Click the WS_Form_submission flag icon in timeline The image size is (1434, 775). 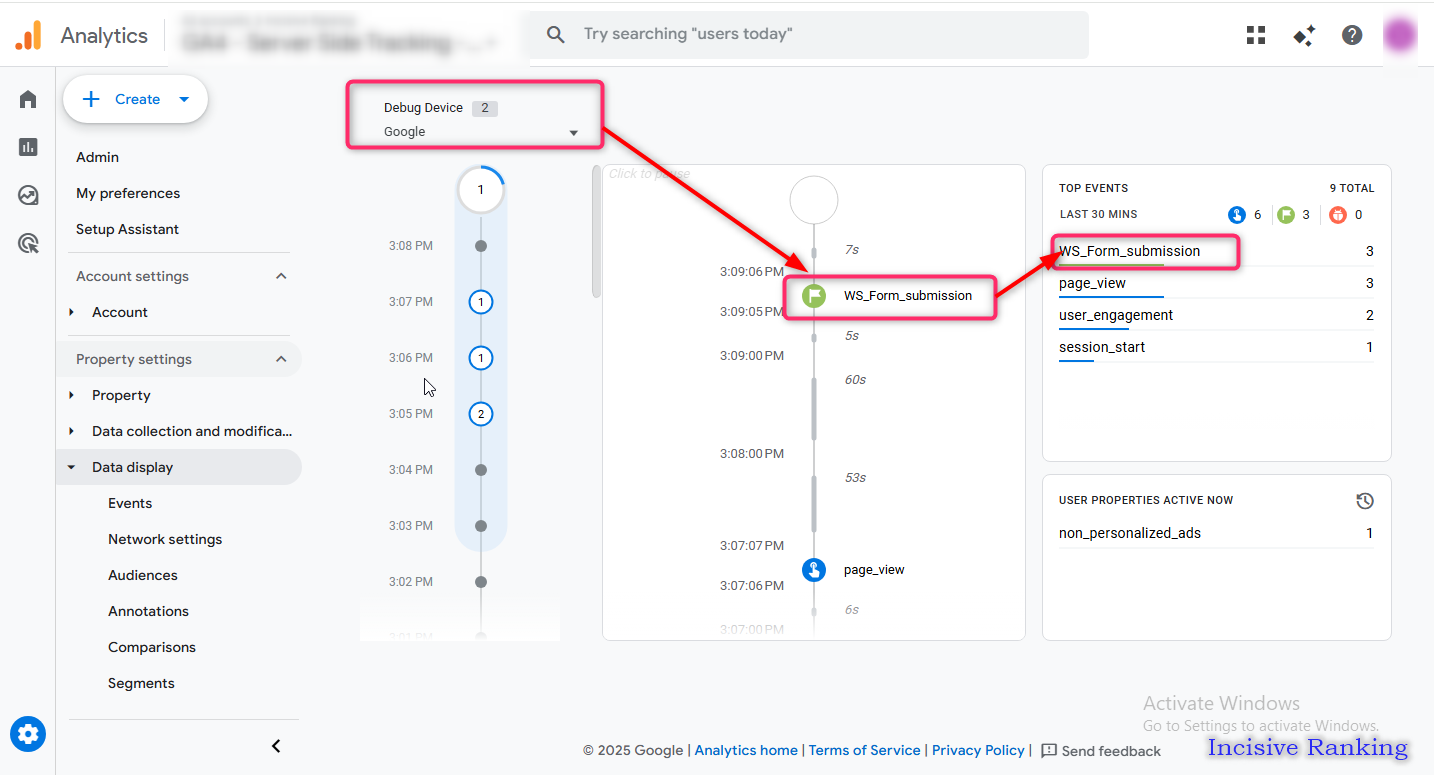point(814,295)
